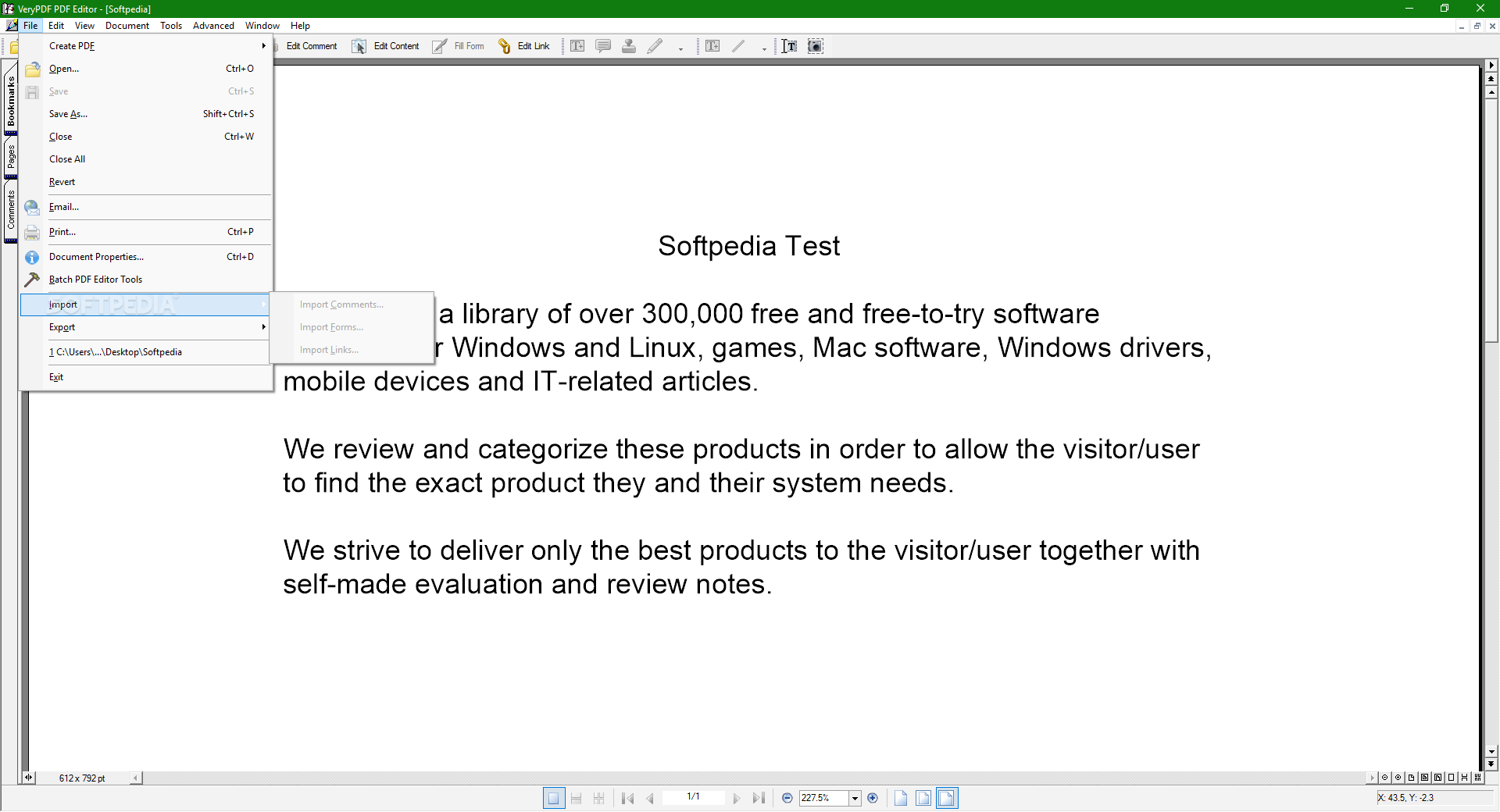Expand the Export submenu

(x=146, y=327)
